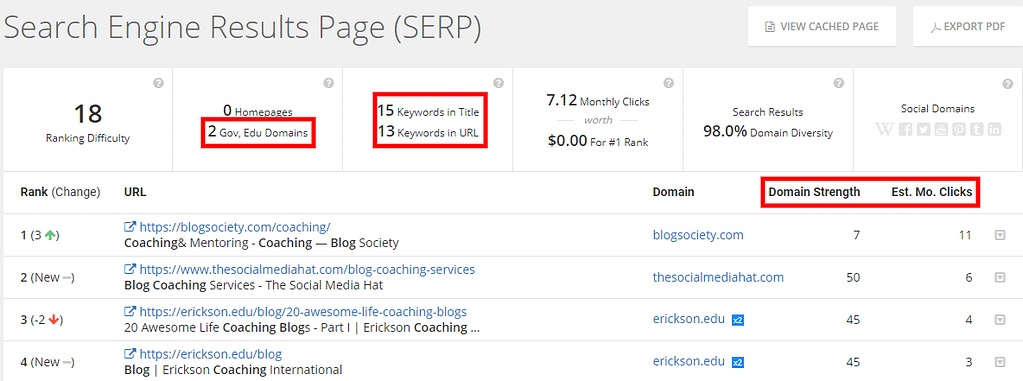Open the 20-awesome-life-coaching-blogs URL link
Screen dimensions: 1023x381
tap(303, 312)
